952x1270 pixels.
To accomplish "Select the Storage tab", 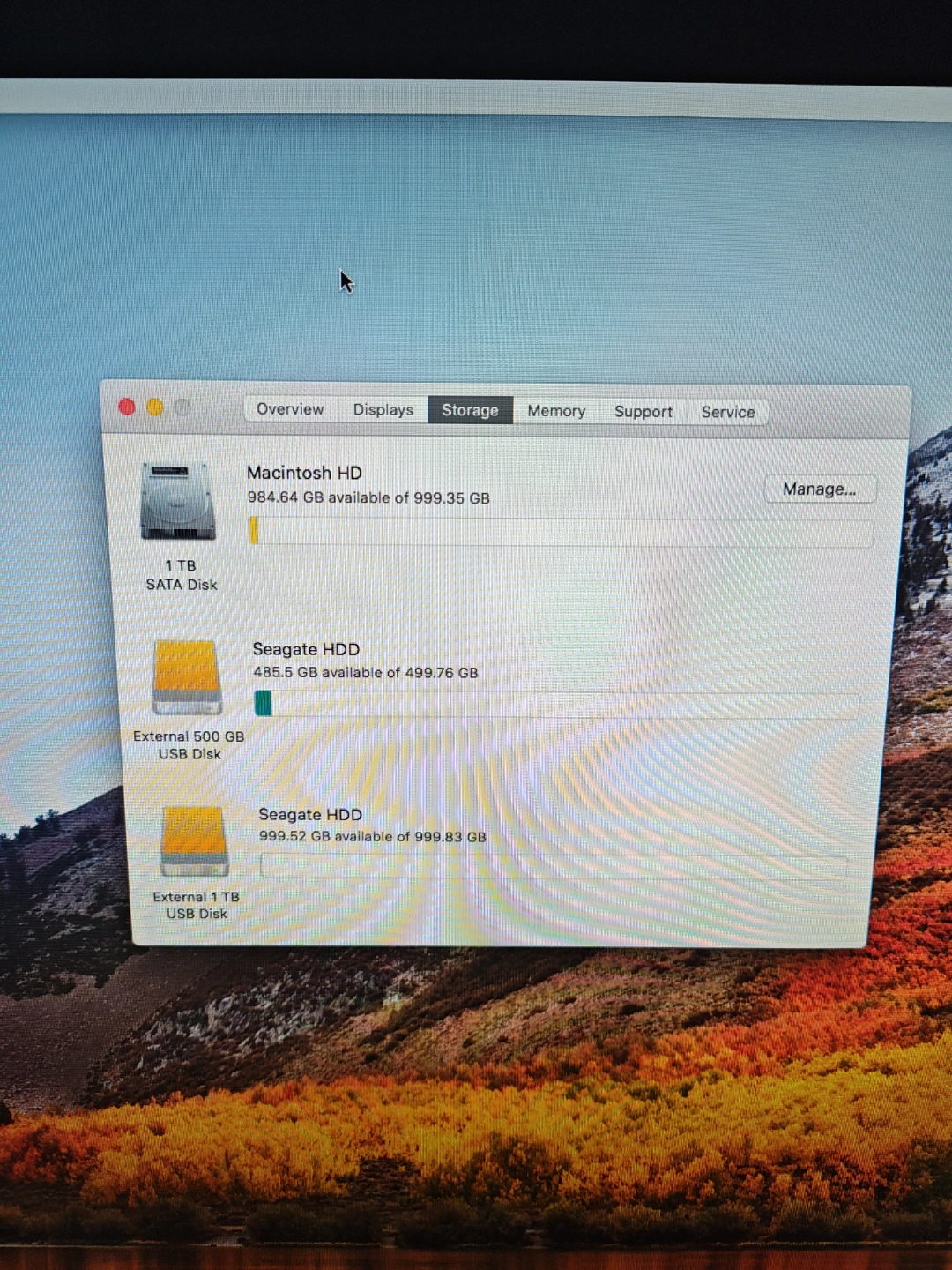I will (x=470, y=410).
